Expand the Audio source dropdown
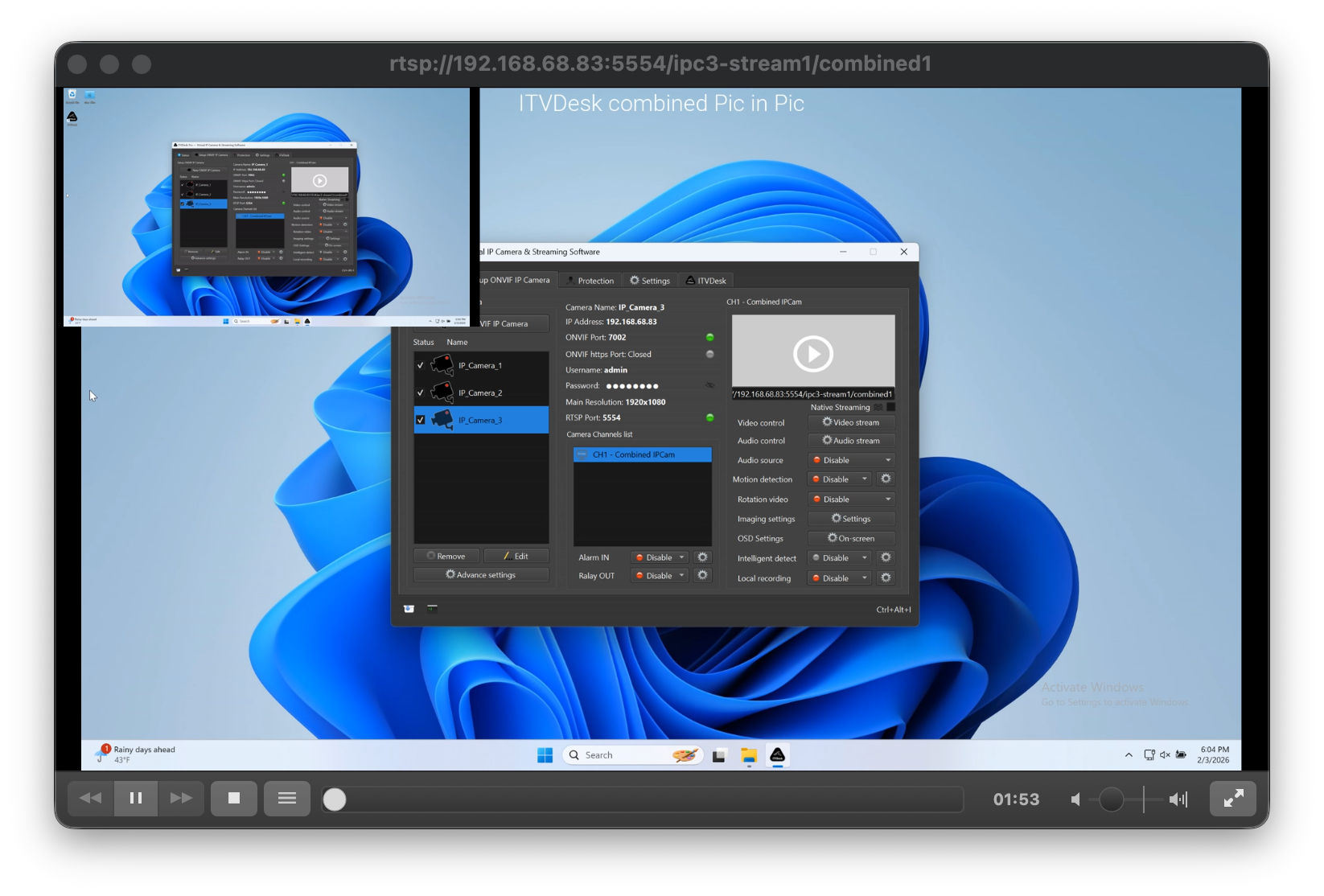This screenshot has width=1324, height=896. (851, 460)
